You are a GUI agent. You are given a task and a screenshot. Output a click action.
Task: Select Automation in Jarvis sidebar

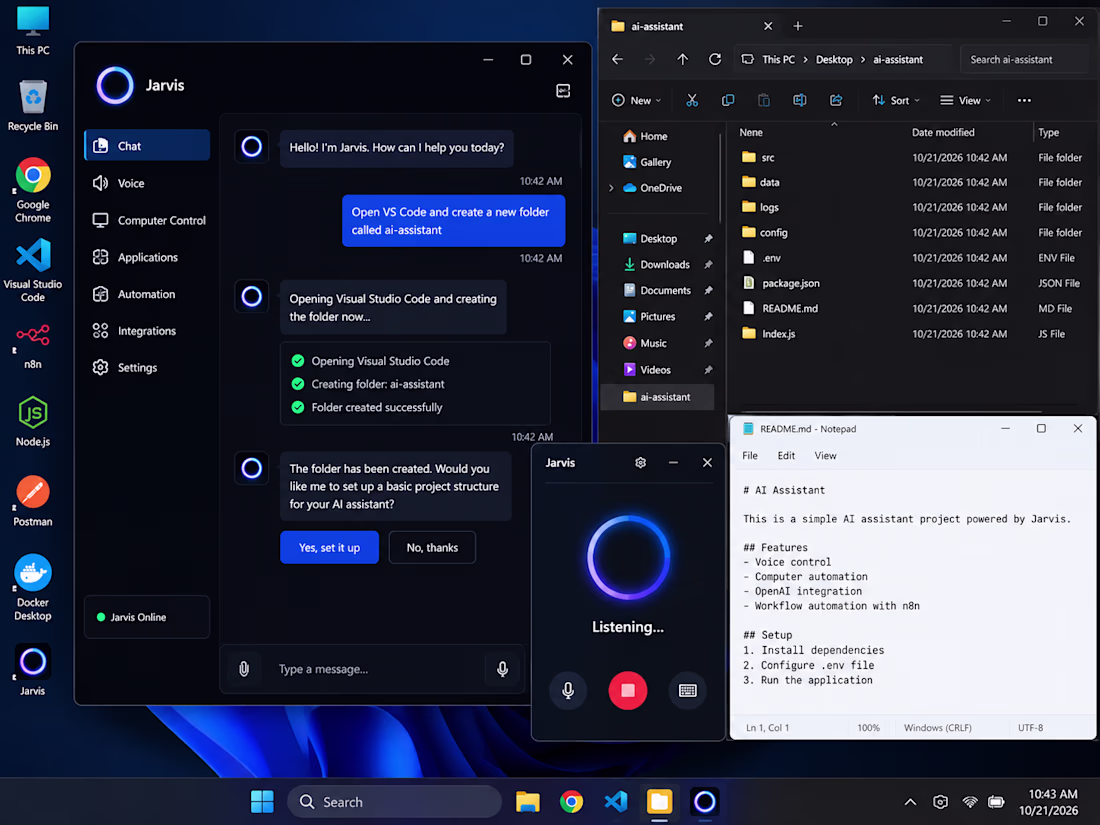point(147,294)
